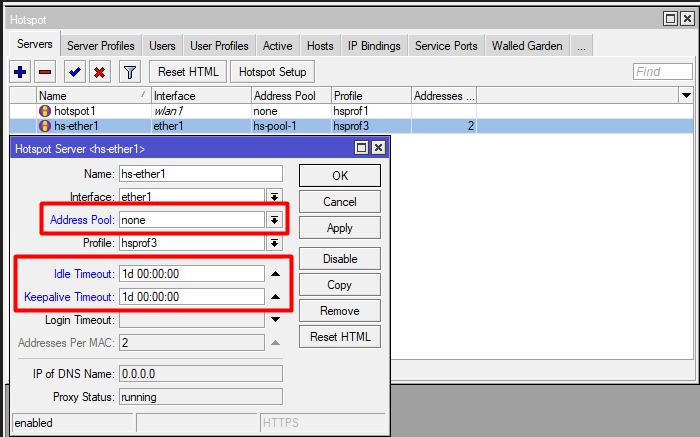
Task: Open the Interface dropdown arrow
Action: pyautogui.click(x=274, y=197)
